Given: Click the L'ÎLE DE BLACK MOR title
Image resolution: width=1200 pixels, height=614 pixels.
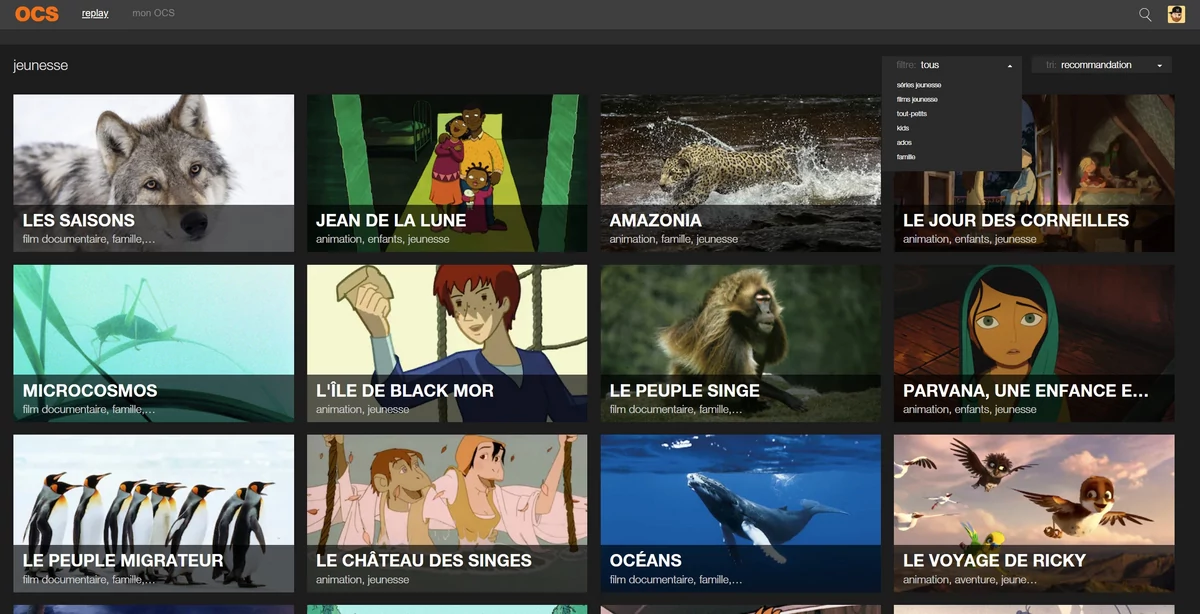Looking at the screenshot, I should coord(405,391).
